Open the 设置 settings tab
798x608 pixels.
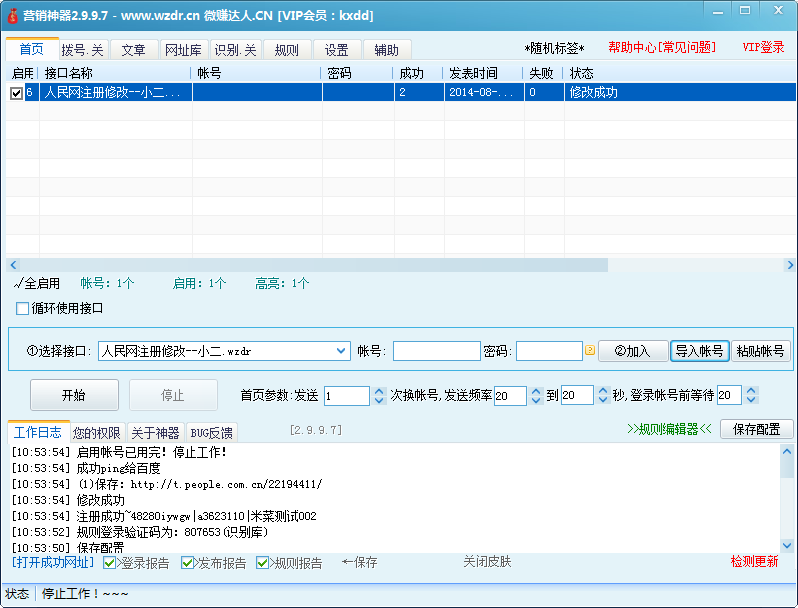336,50
